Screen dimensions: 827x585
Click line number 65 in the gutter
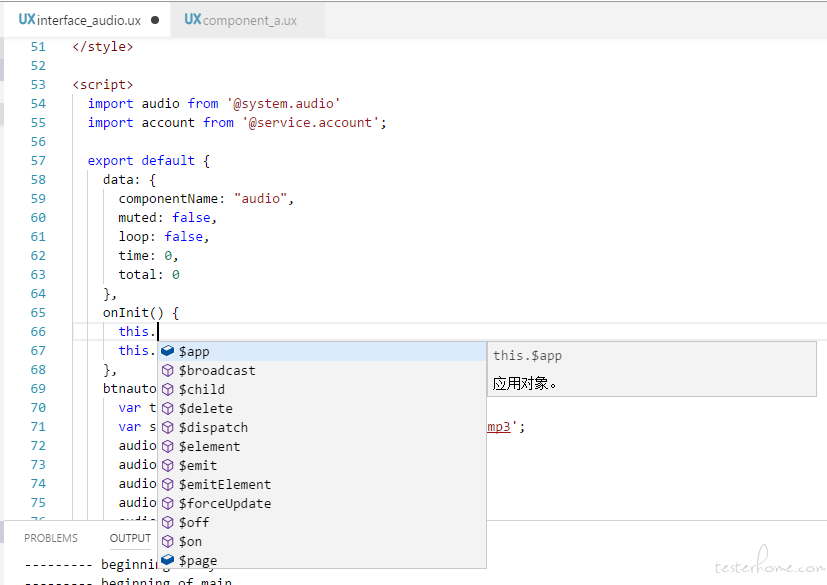pyautogui.click(x=38, y=312)
